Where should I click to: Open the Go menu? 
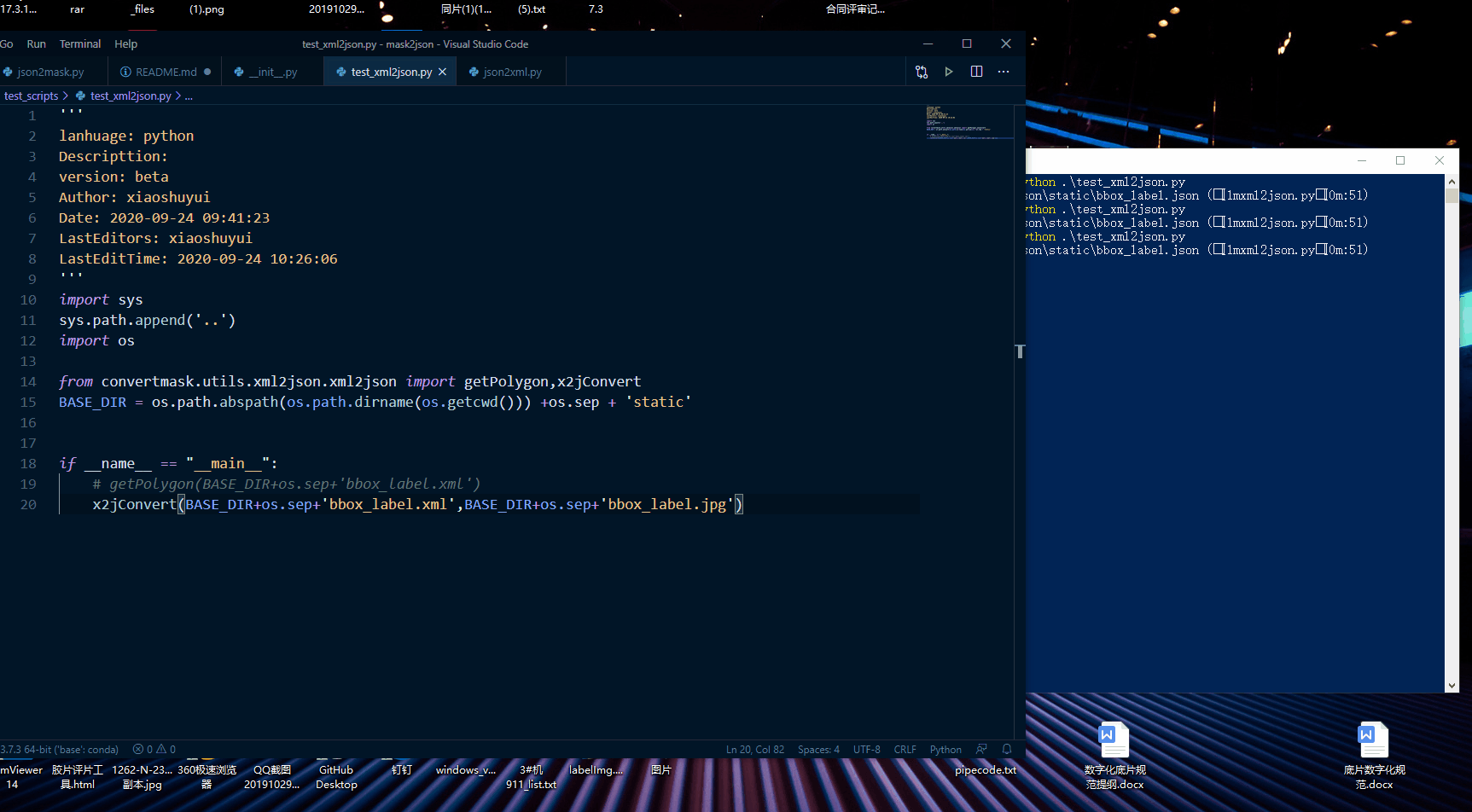6,44
